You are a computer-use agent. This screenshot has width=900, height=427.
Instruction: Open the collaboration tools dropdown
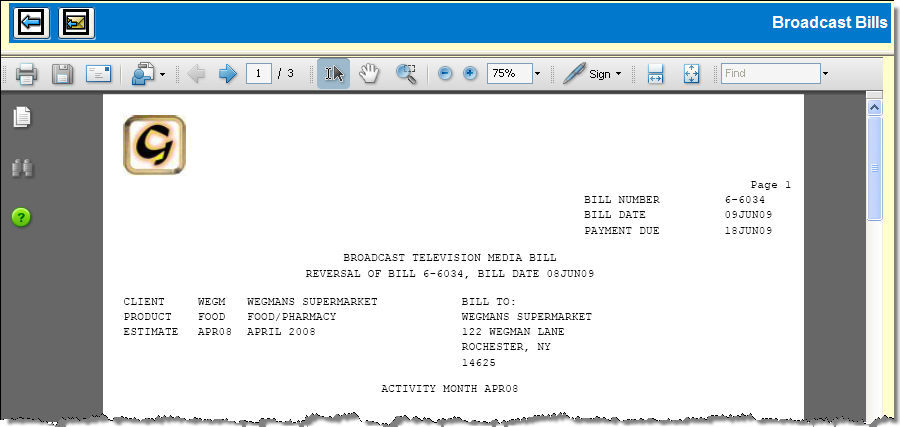(148, 74)
